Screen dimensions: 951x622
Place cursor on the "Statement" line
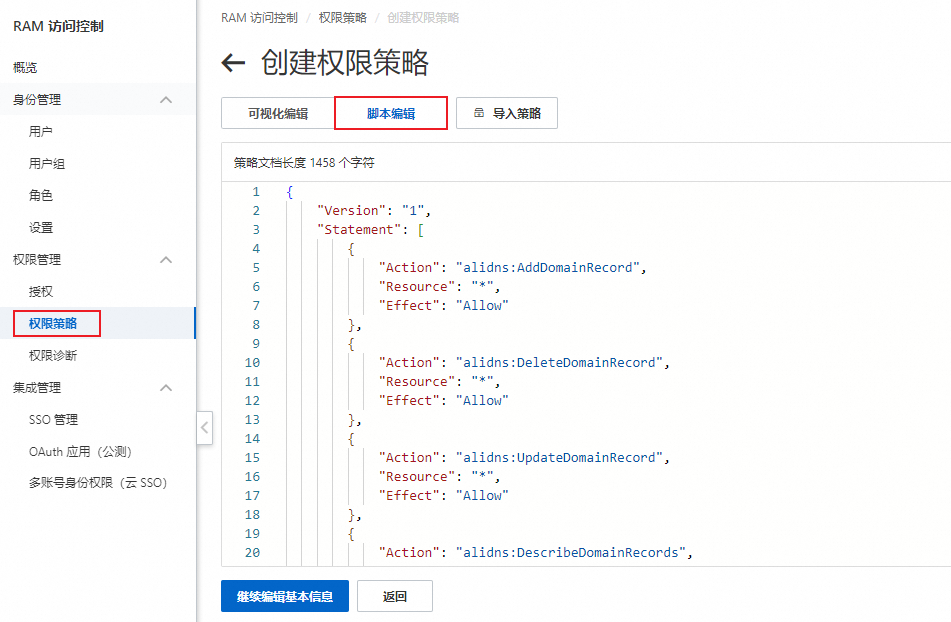(371, 230)
